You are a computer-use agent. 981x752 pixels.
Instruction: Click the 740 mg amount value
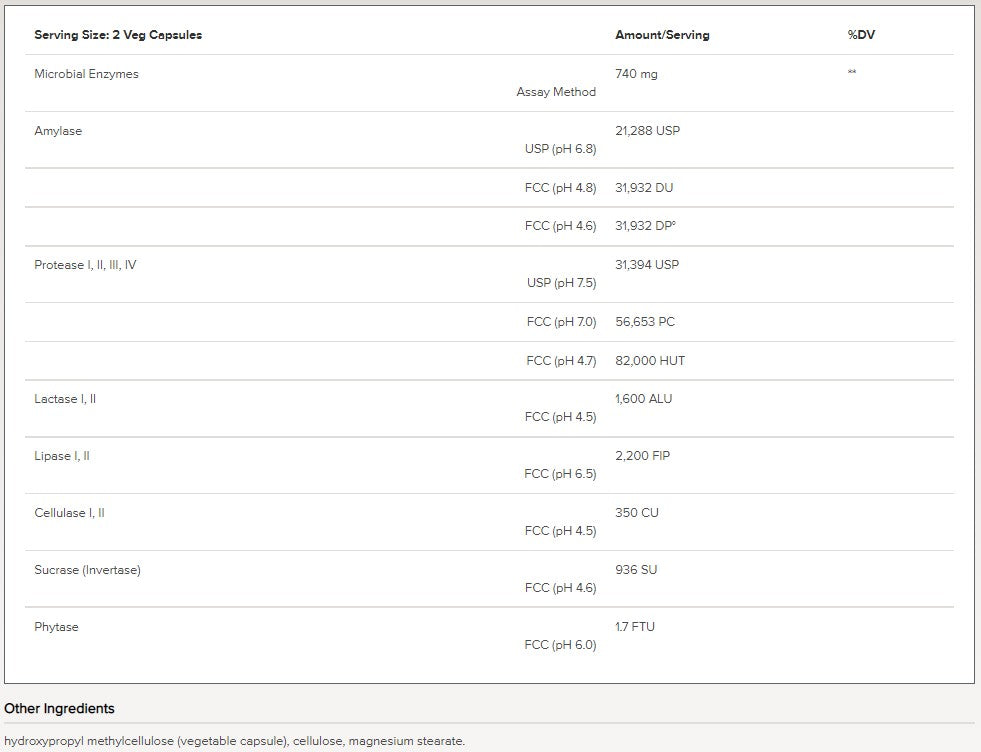(x=636, y=74)
